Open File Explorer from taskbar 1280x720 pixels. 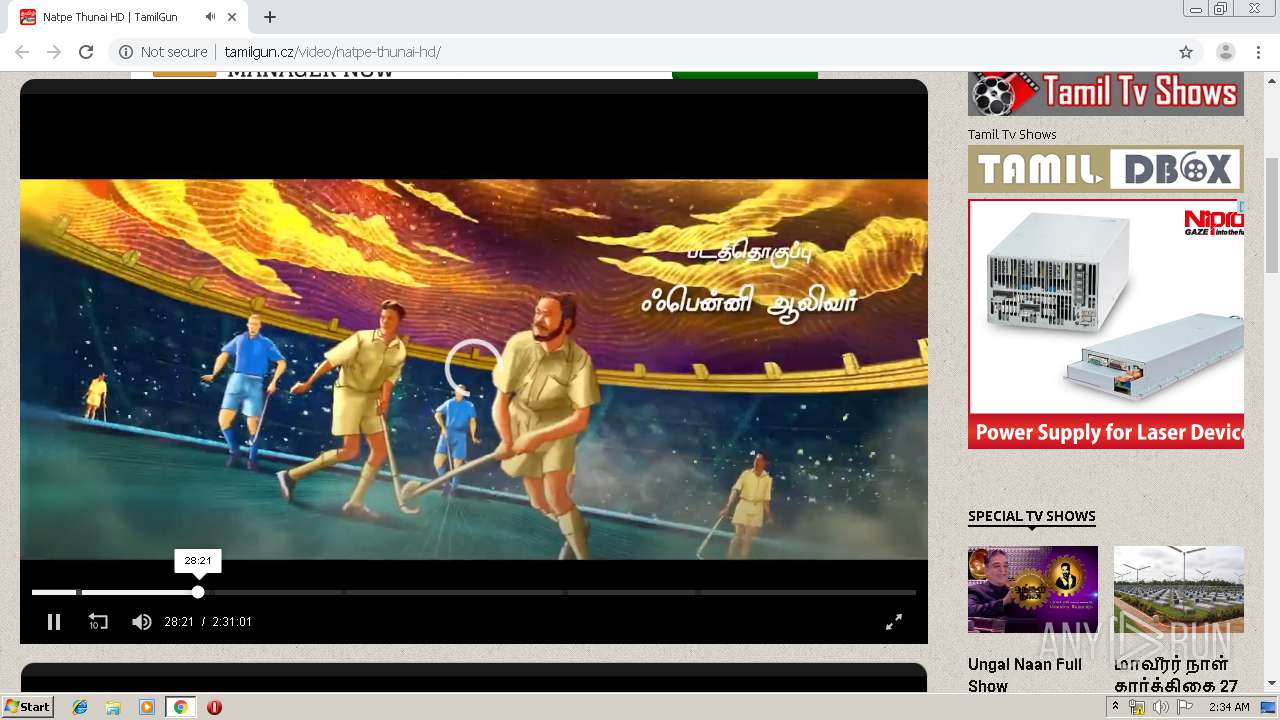113,707
